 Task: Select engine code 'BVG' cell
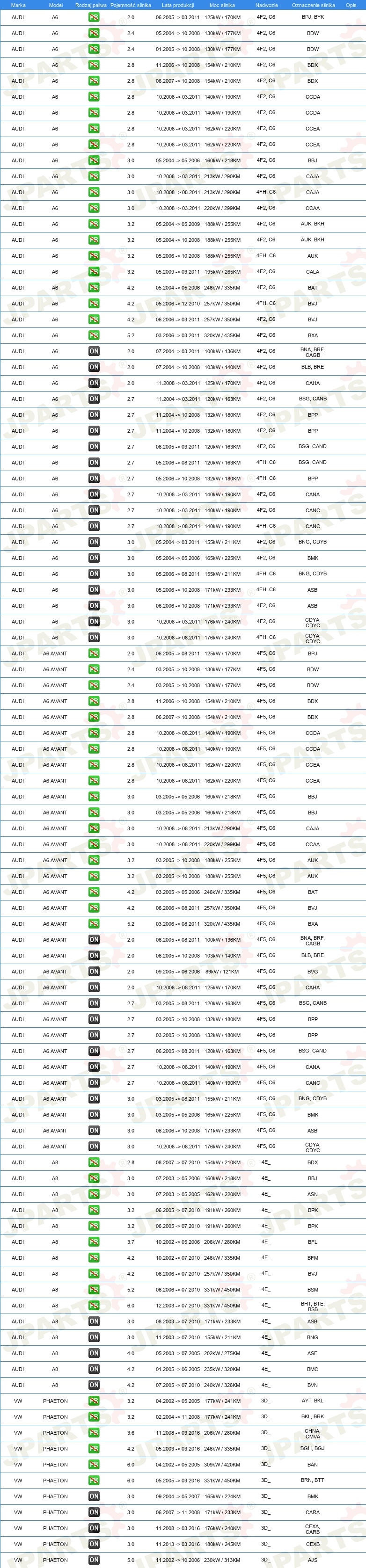tap(312, 972)
